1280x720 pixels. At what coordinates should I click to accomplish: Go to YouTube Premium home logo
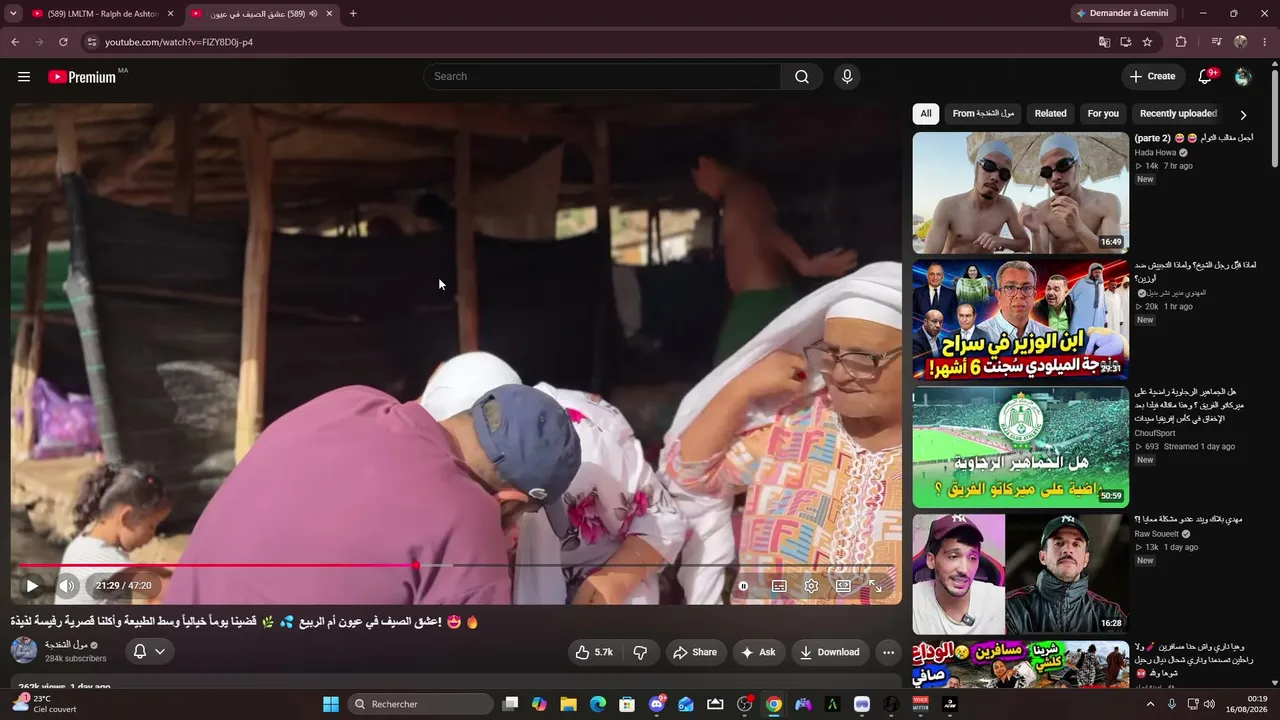pos(82,77)
